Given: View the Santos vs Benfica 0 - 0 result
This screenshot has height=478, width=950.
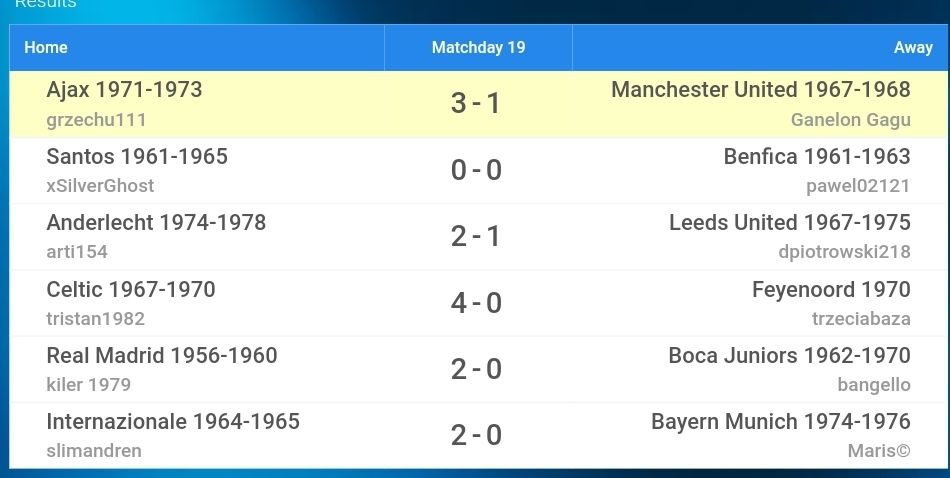Looking at the screenshot, I should (x=476, y=170).
